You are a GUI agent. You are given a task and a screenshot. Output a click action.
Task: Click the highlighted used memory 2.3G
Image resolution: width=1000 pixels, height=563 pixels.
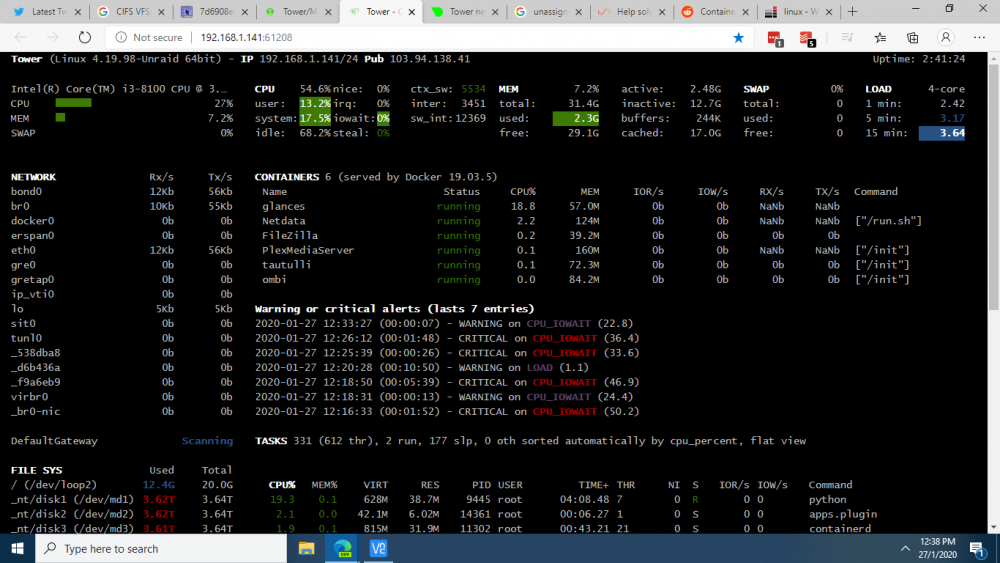click(x=576, y=118)
